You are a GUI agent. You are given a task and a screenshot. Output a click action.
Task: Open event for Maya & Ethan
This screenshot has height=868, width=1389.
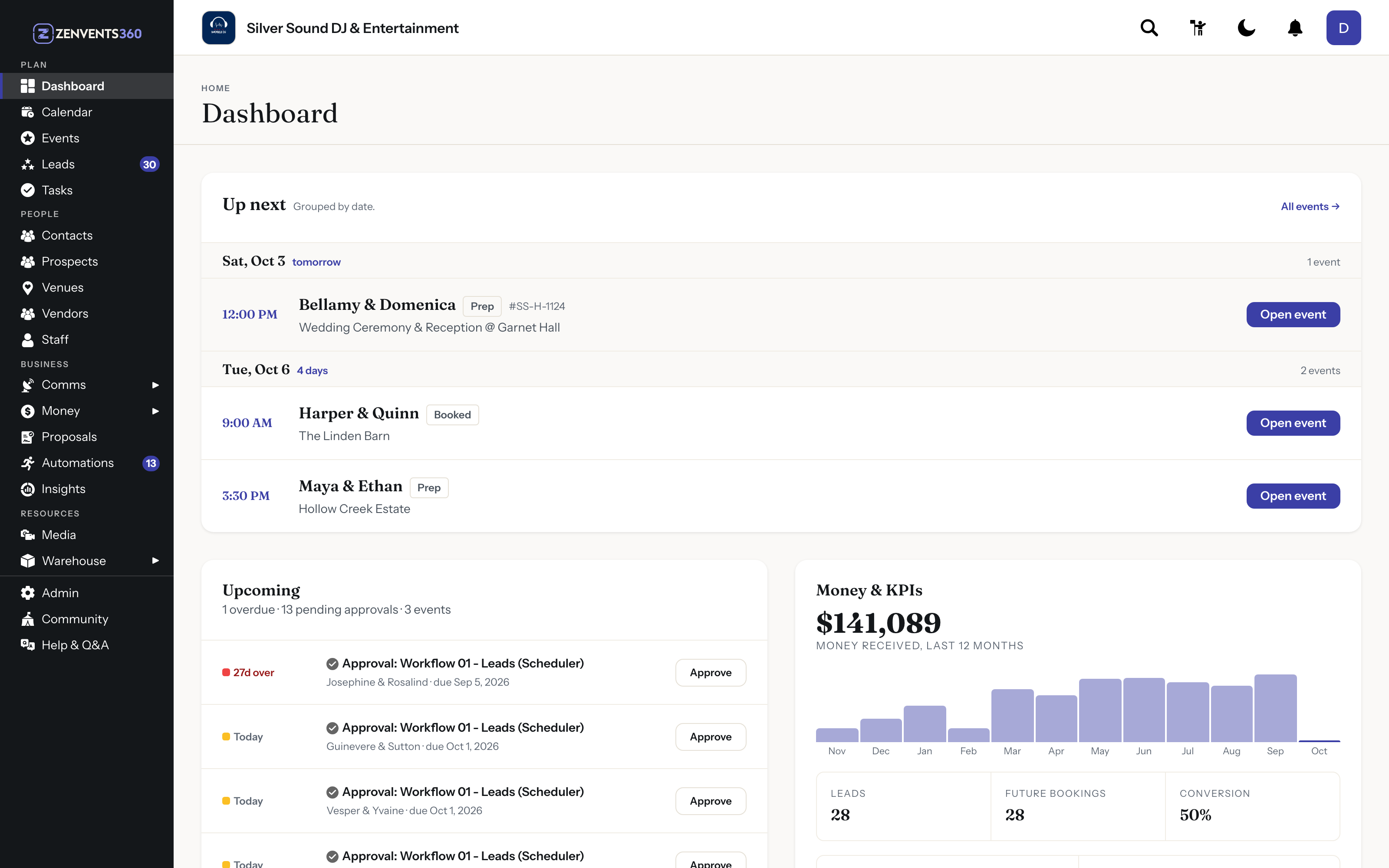(x=1293, y=496)
